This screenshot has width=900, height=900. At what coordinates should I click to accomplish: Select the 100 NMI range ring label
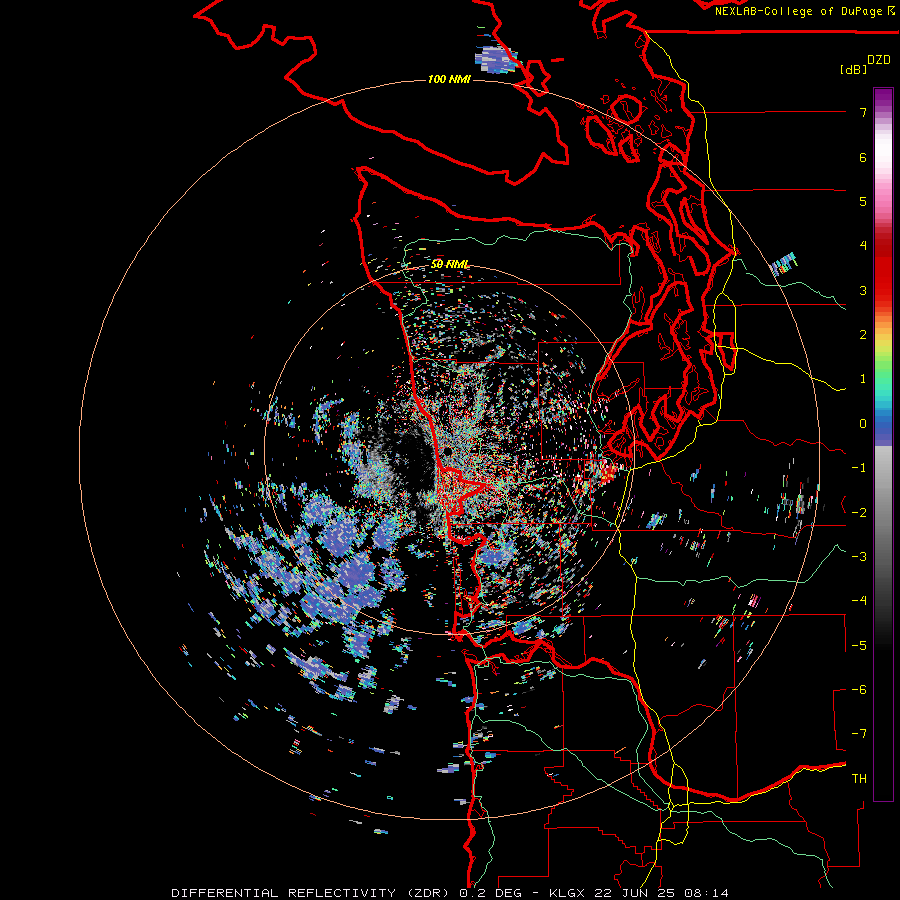449,79
